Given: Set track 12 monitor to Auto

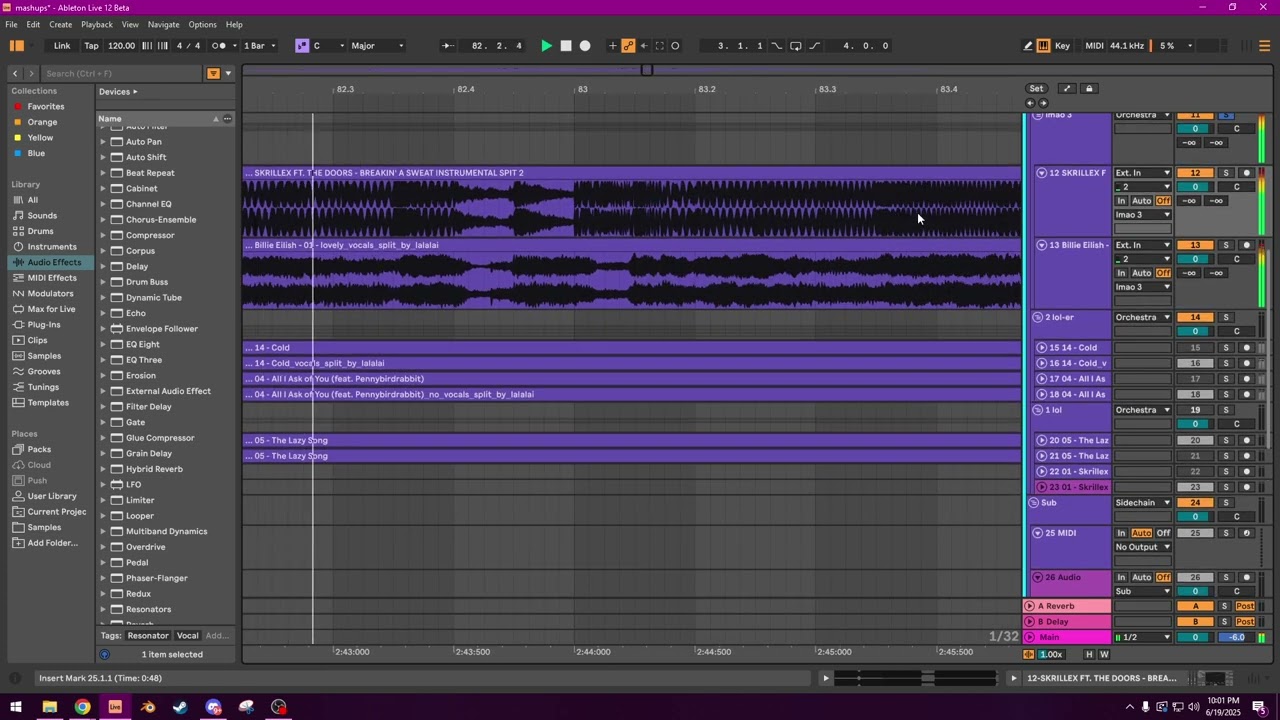Looking at the screenshot, I should (x=1142, y=201).
